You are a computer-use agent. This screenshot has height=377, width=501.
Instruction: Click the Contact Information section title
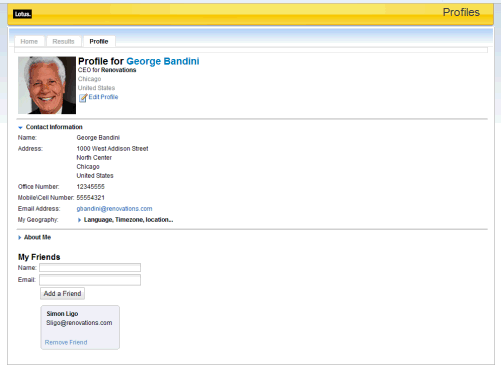54,127
